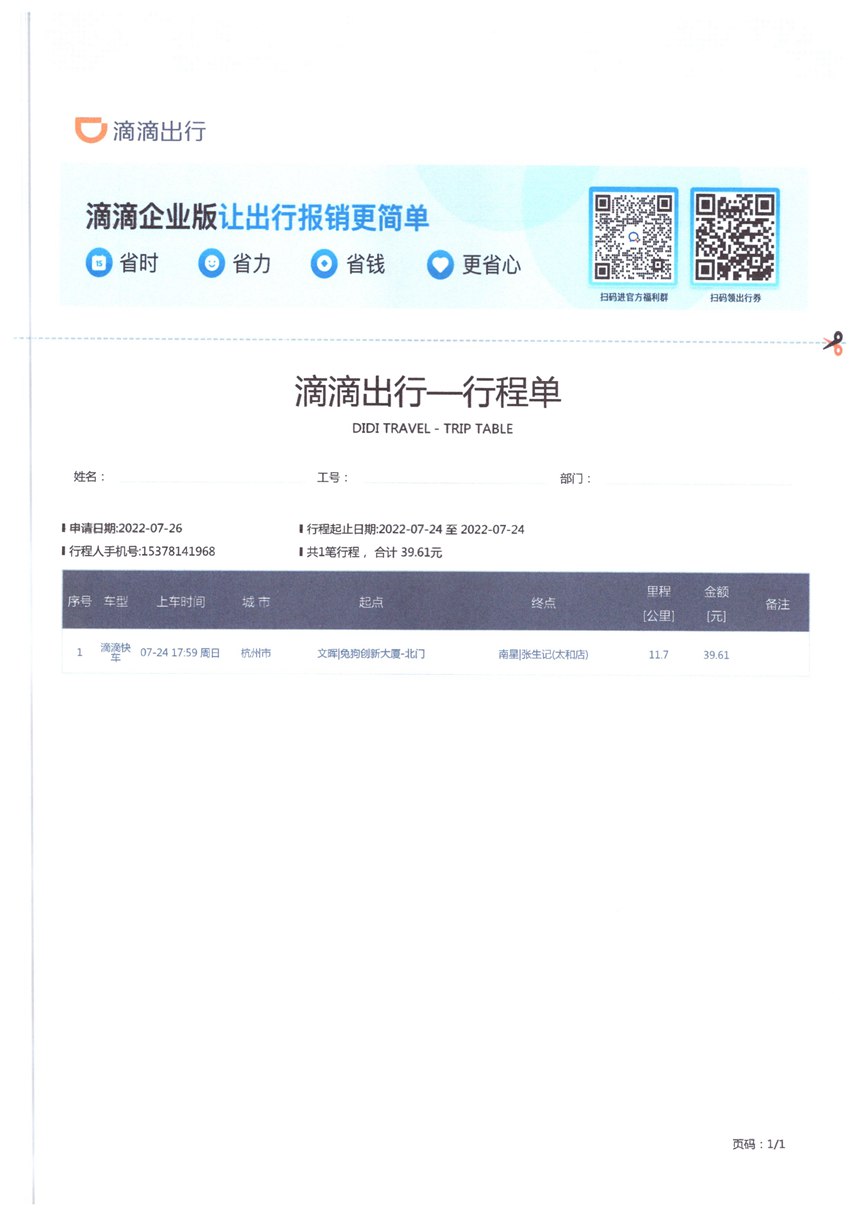Click the 起点 column header

click(371, 603)
